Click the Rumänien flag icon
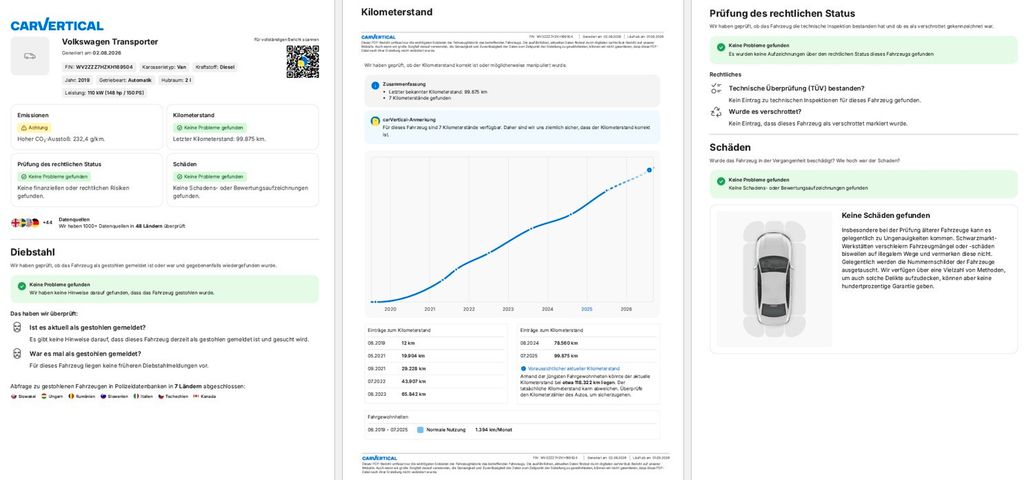 pos(71,396)
